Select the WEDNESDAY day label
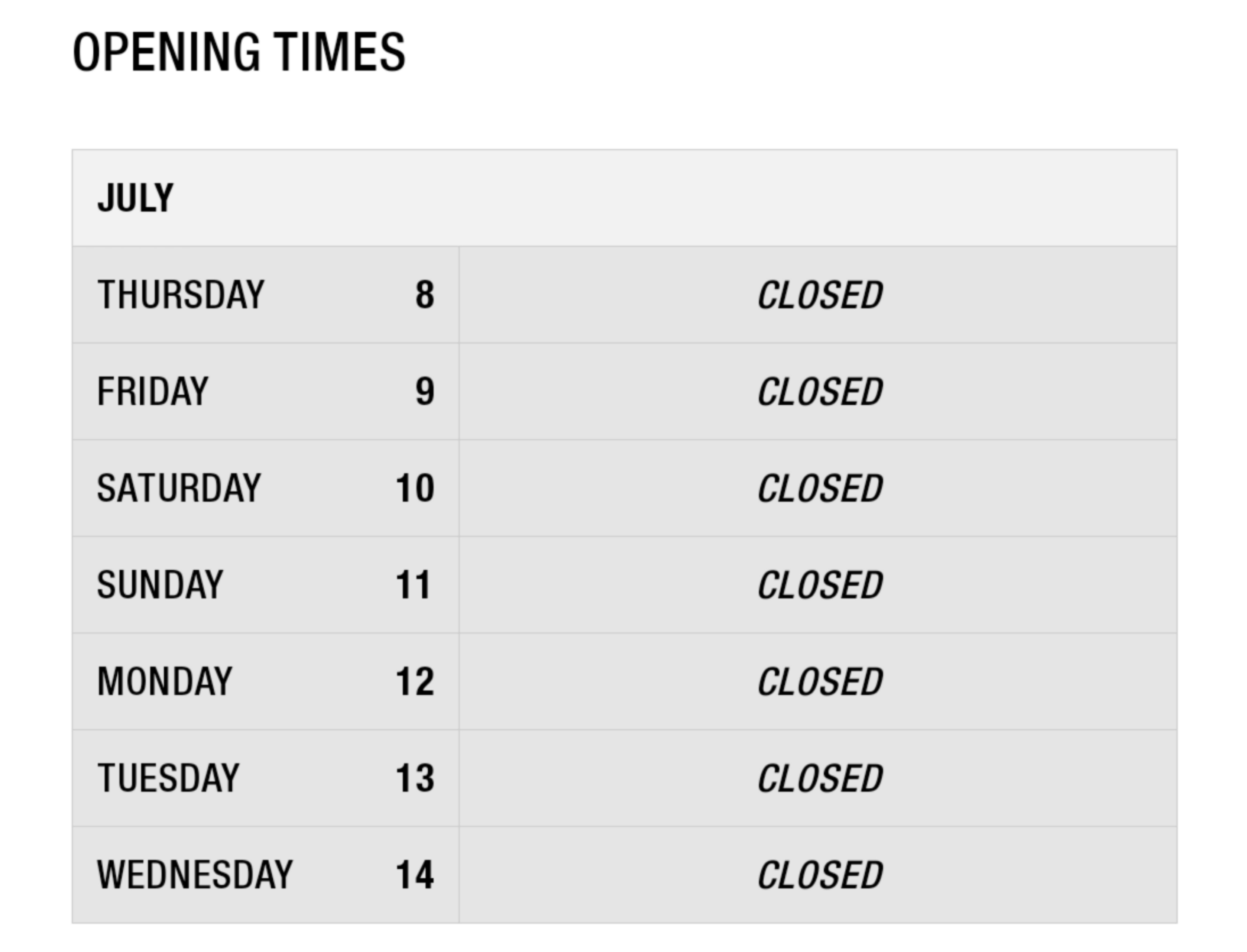The height and width of the screenshot is (952, 1247). (x=195, y=875)
